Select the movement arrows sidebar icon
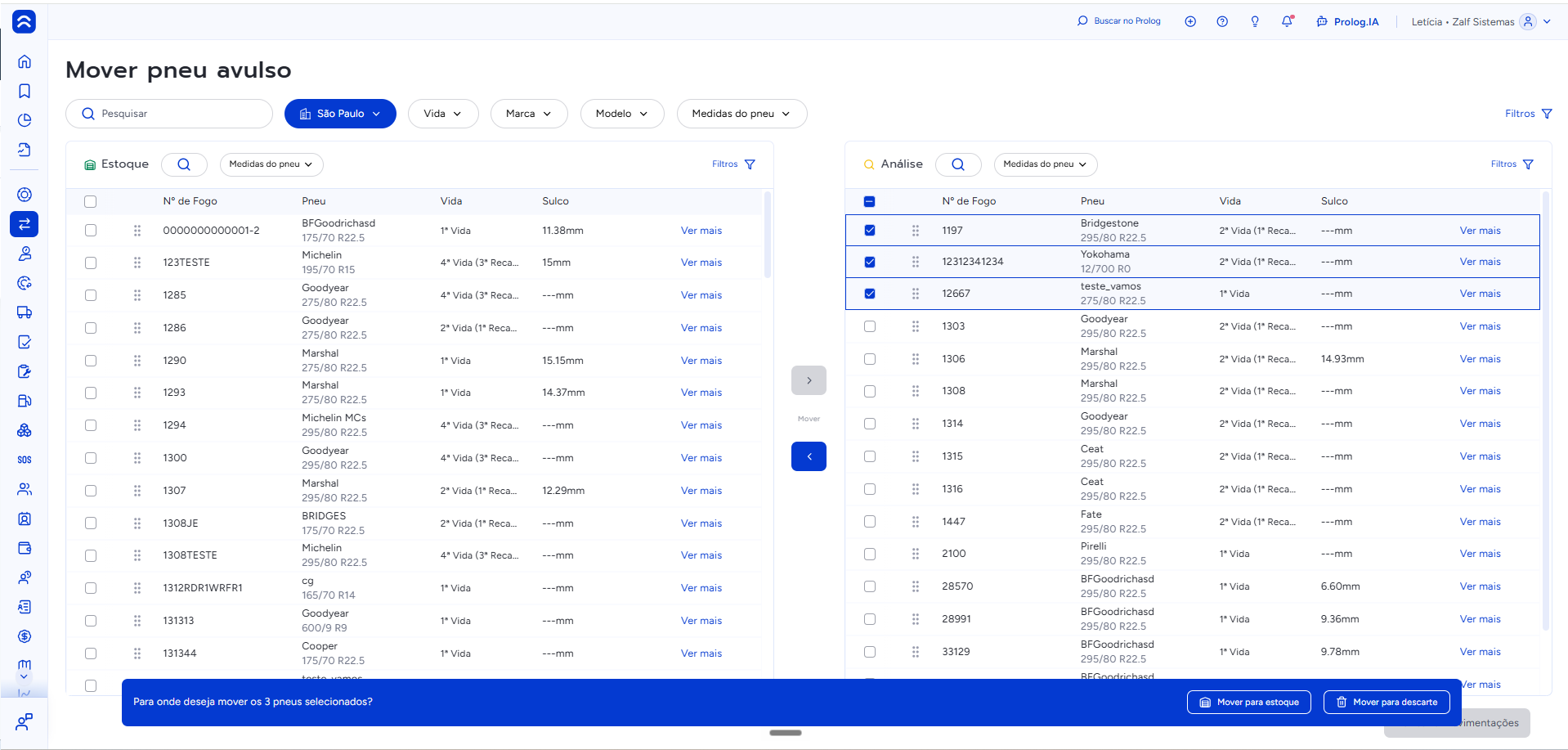Viewport: 1568px width, 750px height. pos(25,224)
